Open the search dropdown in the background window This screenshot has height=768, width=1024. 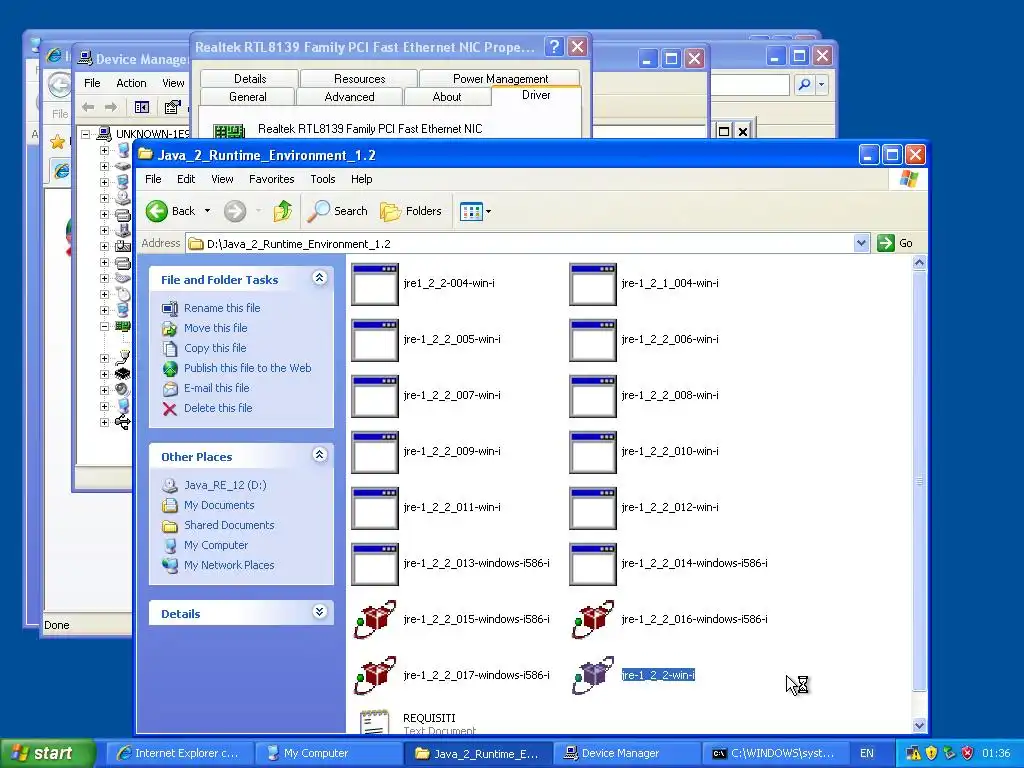coord(821,84)
